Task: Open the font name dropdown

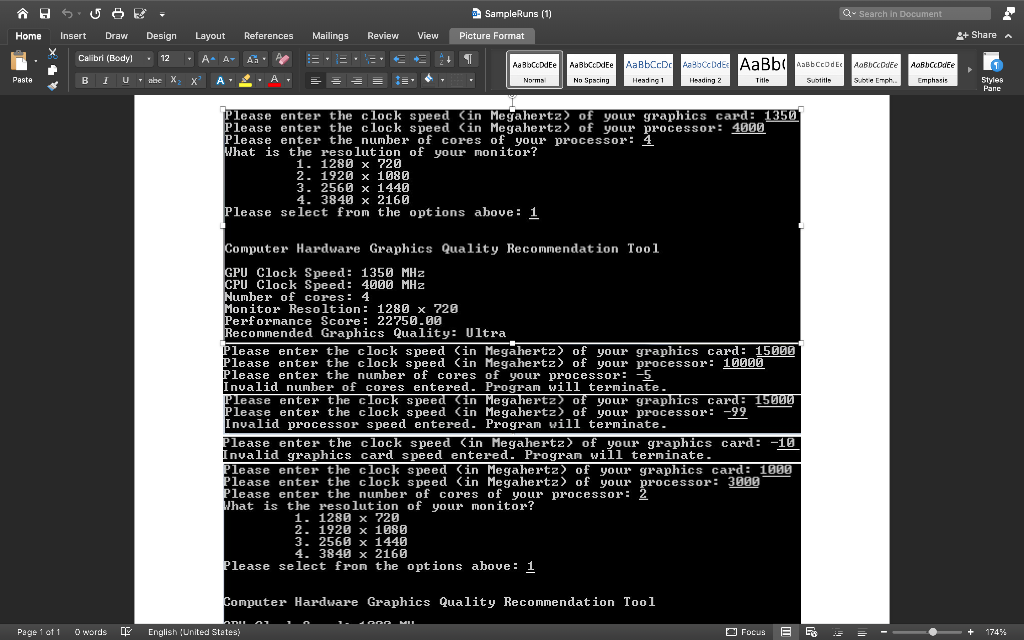Action: point(149,59)
